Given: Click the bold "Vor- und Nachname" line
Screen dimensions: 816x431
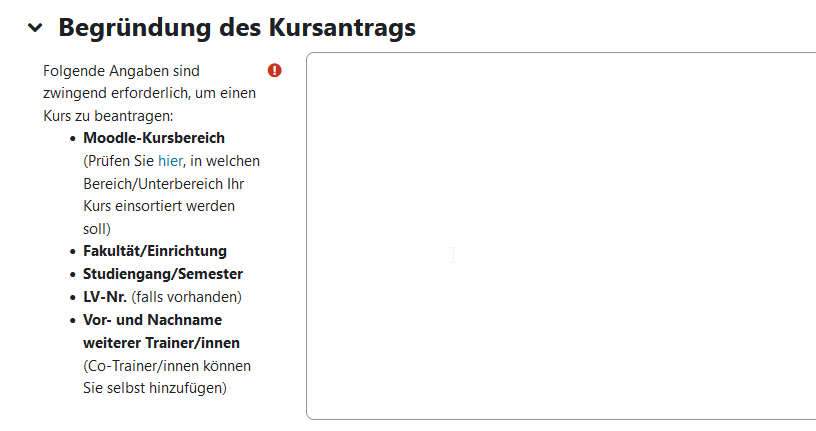Looking at the screenshot, I should [x=152, y=320].
